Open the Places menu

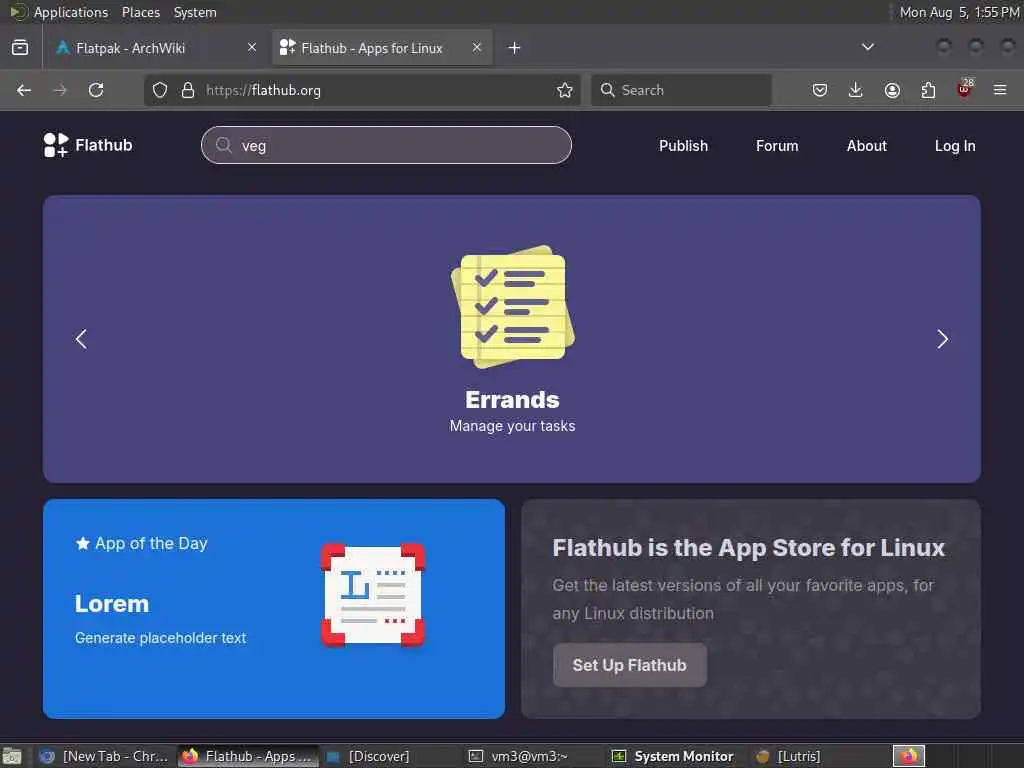[140, 12]
